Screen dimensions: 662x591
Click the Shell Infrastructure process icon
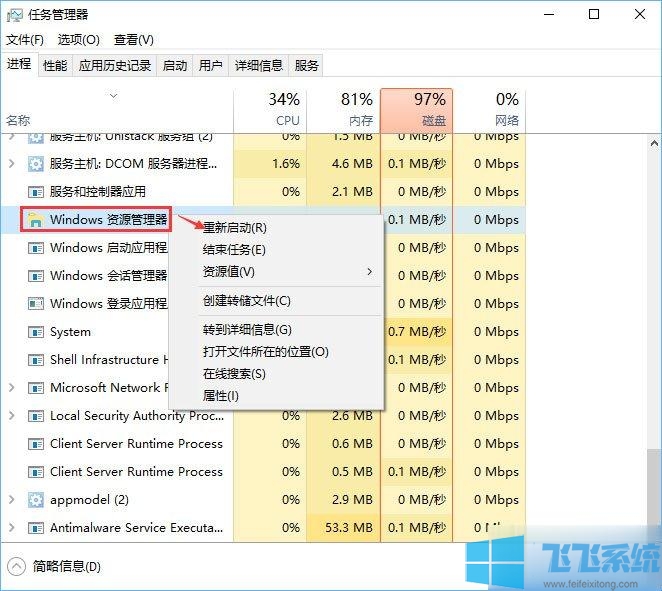tap(35, 360)
